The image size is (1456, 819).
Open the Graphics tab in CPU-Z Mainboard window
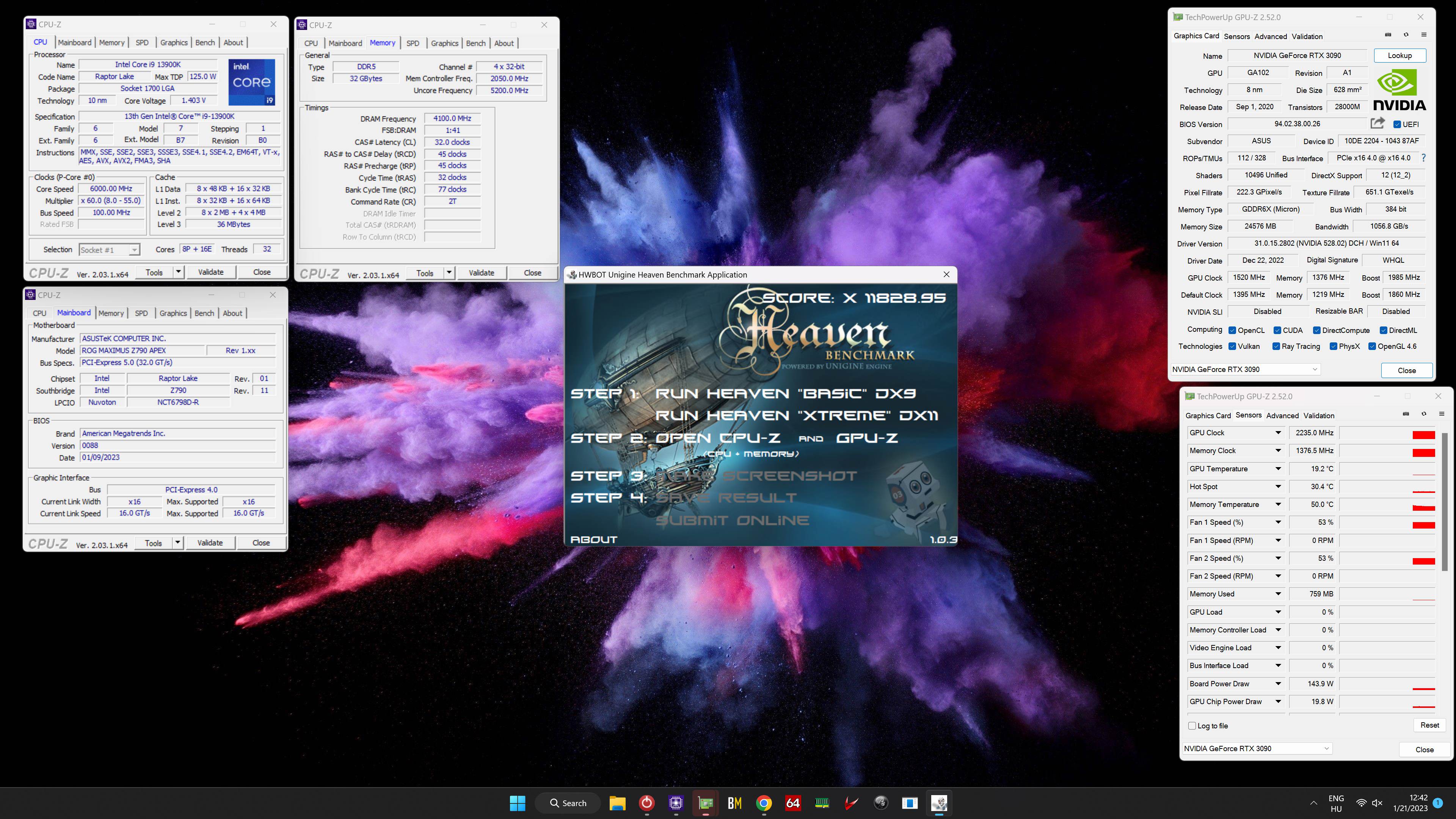[173, 313]
